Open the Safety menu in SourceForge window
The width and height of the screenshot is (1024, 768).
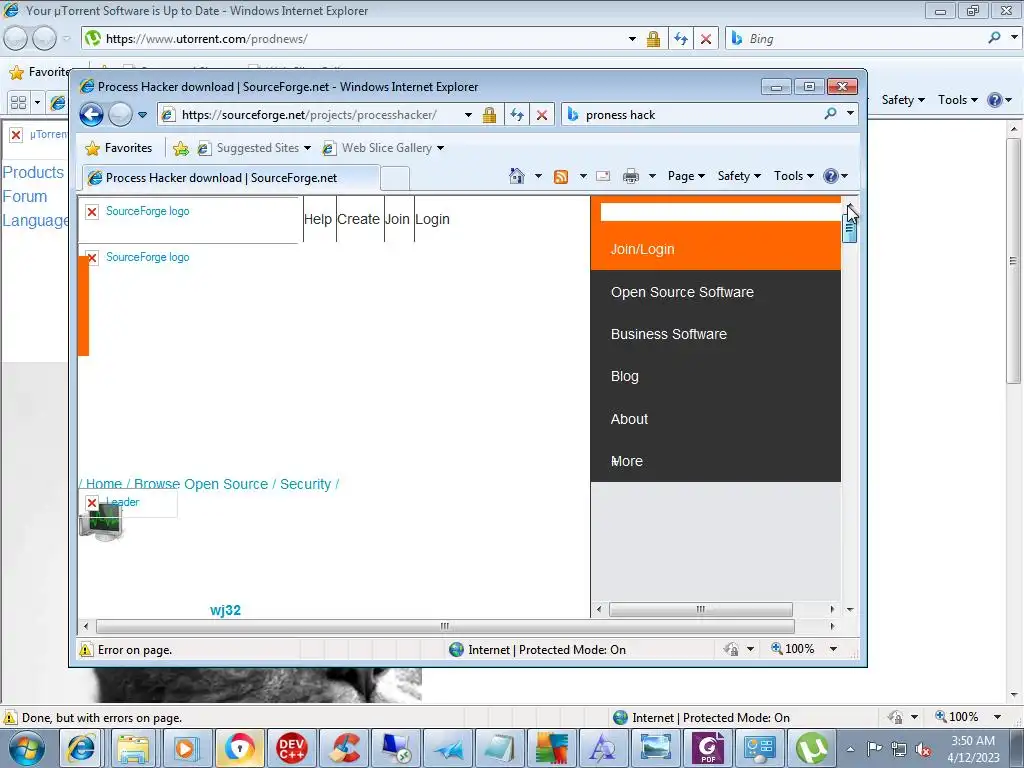(739, 176)
